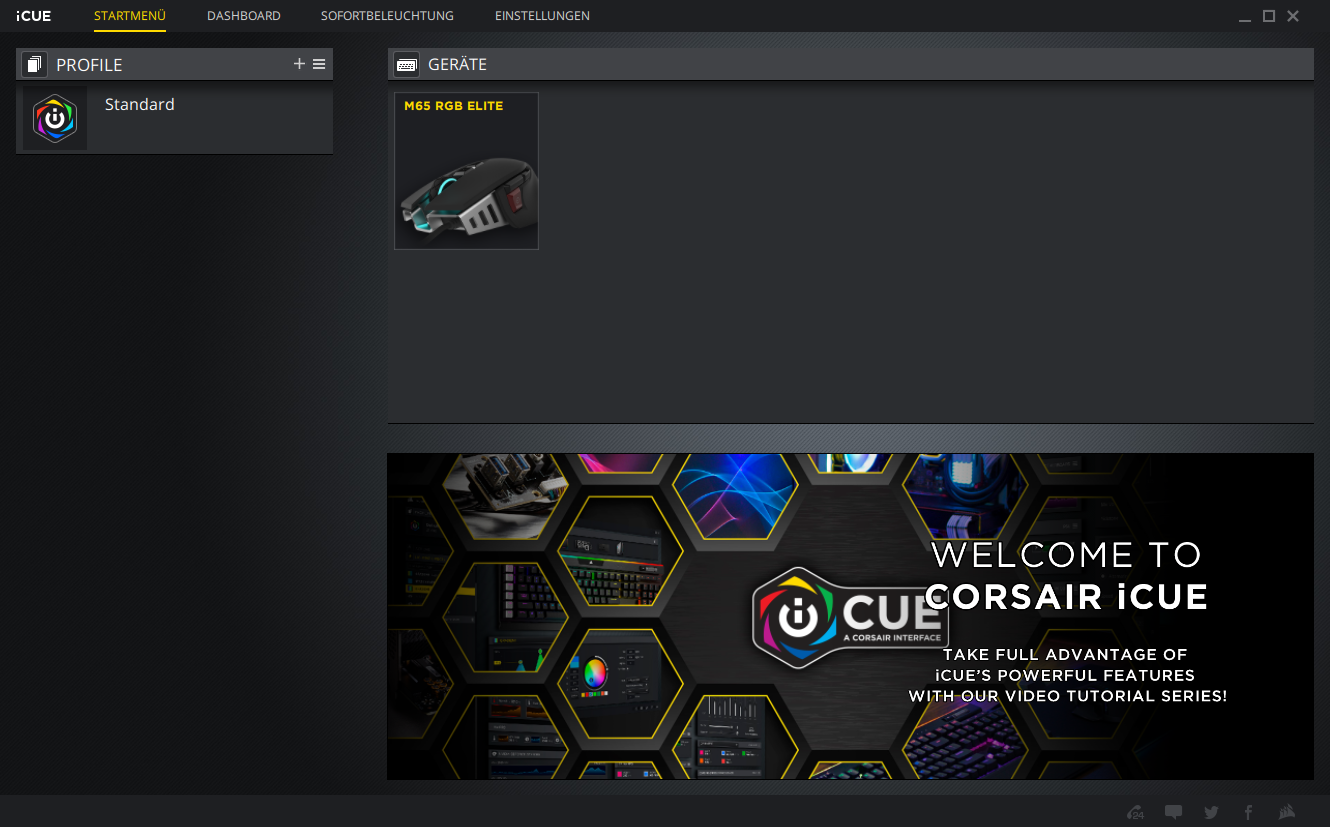Screen dimensions: 1330x827
Task: Open the M65 RGB Elite device tile
Action: pos(466,171)
